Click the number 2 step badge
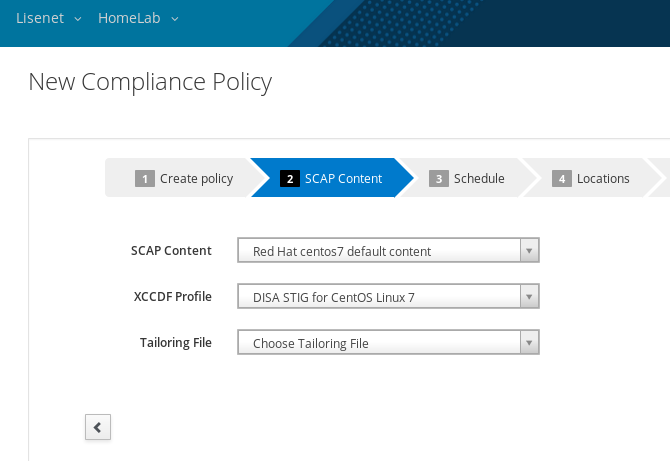Image resolution: width=670 pixels, height=461 pixels. [290, 179]
